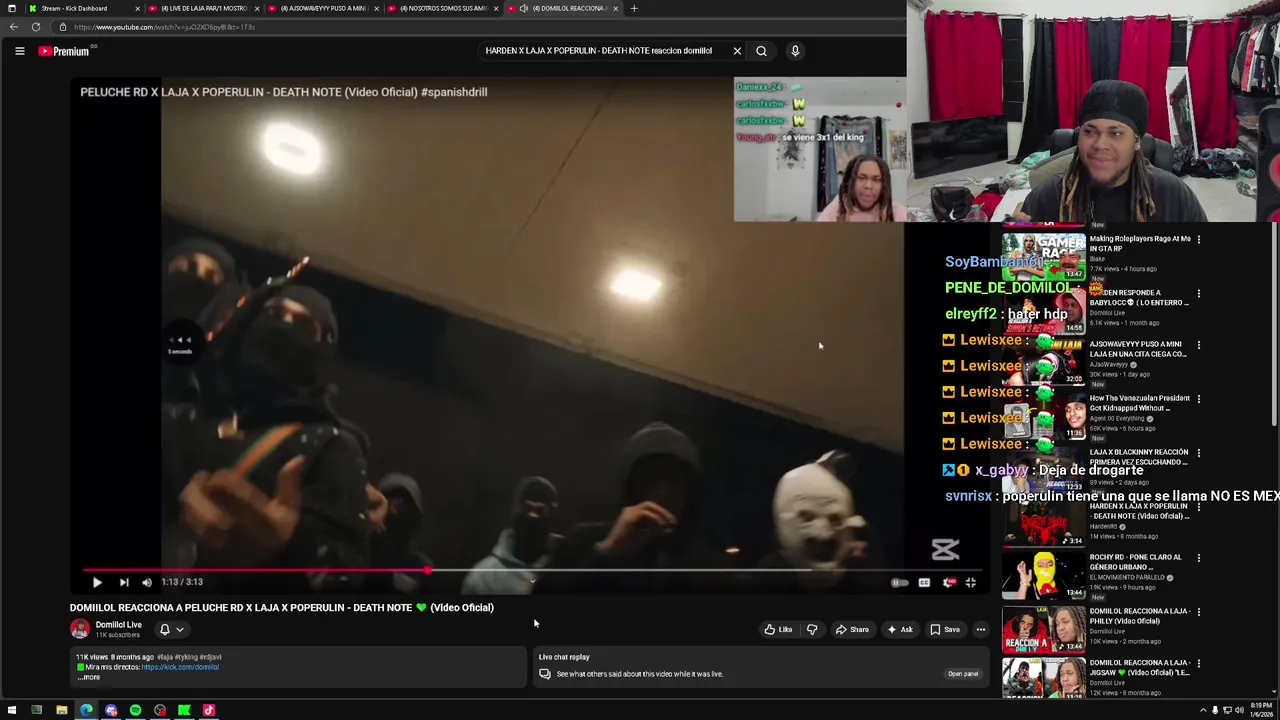Click the #laja hashtag in description
The image size is (1280, 720).
pyautogui.click(x=164, y=657)
